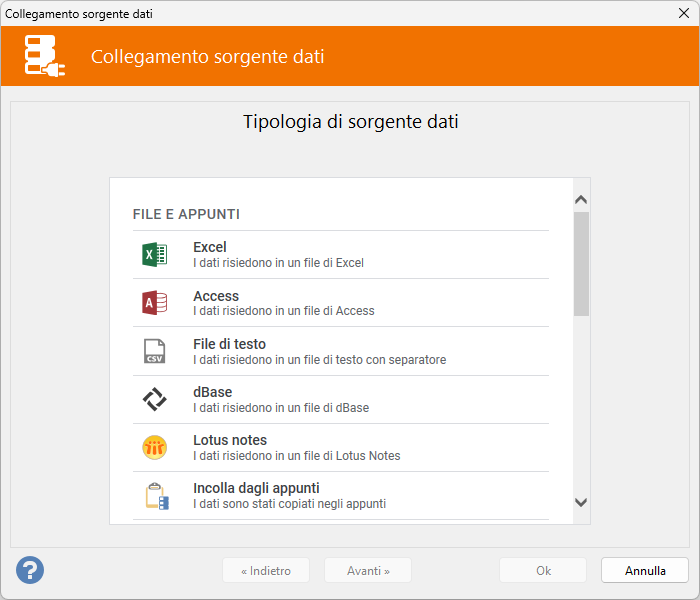
Task: Click the data source plug icon in header
Action: tap(45, 56)
